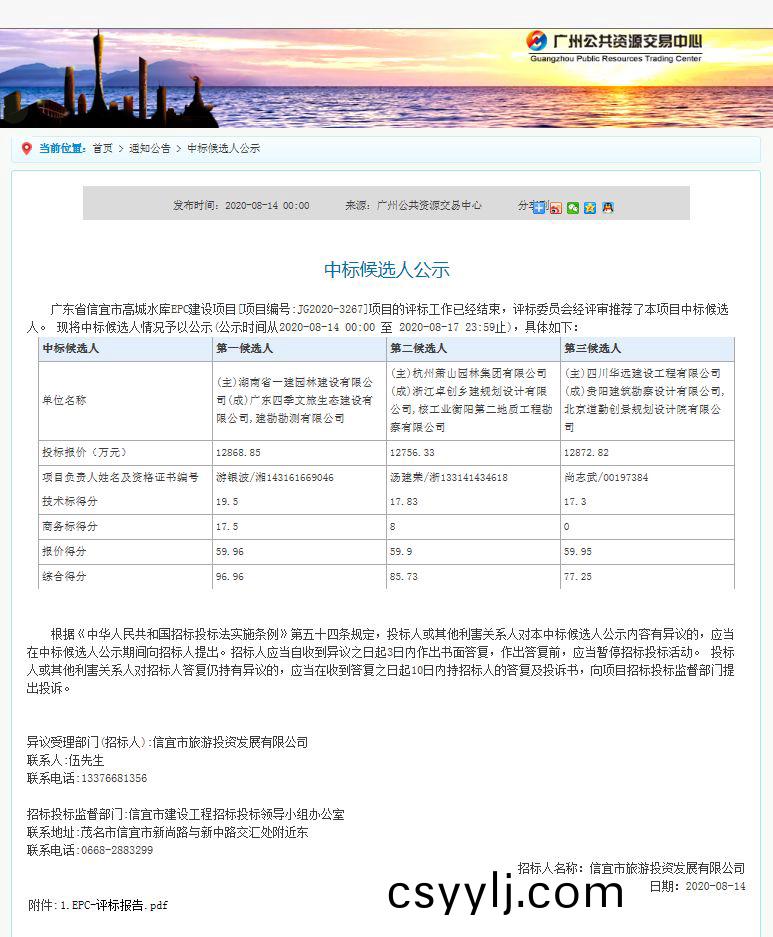Go to 首页 in the breadcrumb
Screen dimensions: 773x937
click(x=102, y=148)
